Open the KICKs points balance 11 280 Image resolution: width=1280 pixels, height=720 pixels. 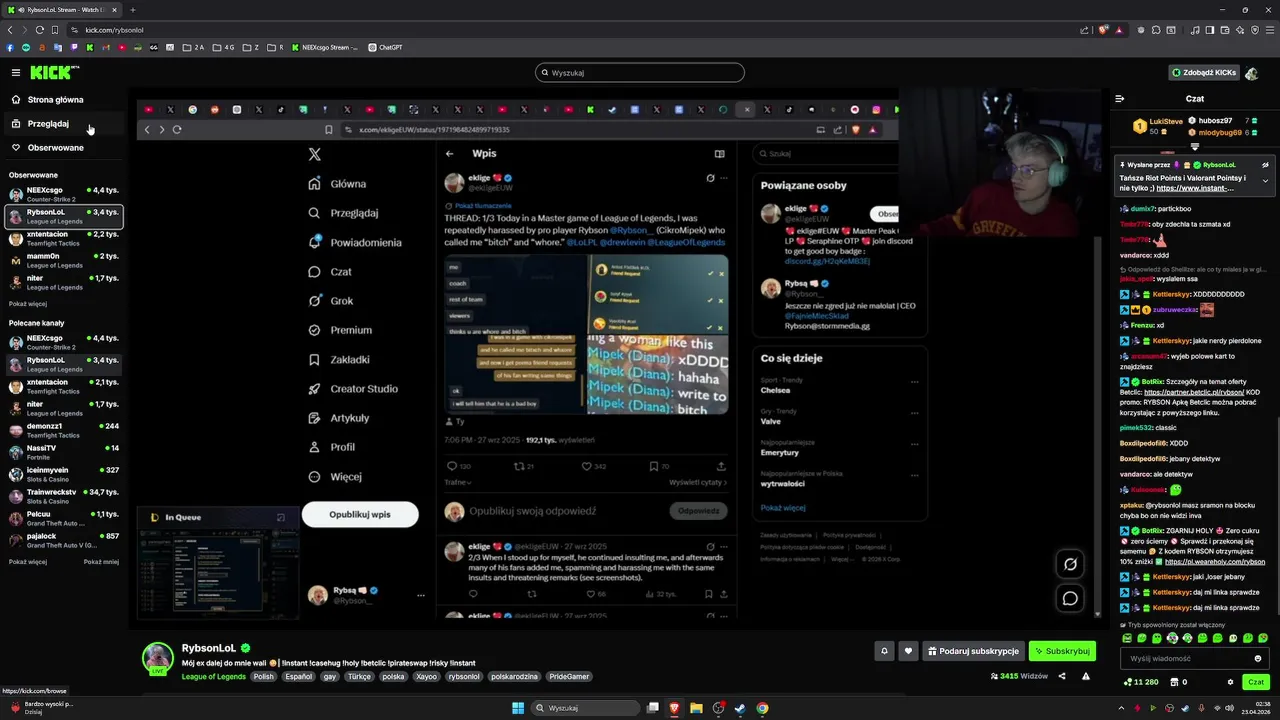pyautogui.click(x=1140, y=682)
